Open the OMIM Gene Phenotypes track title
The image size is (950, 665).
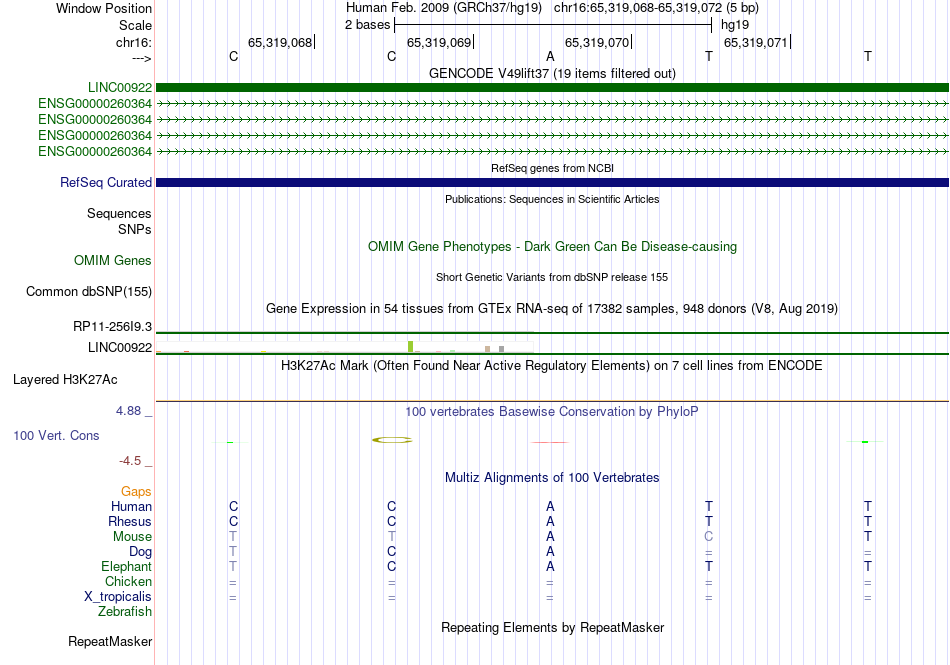tap(552, 246)
